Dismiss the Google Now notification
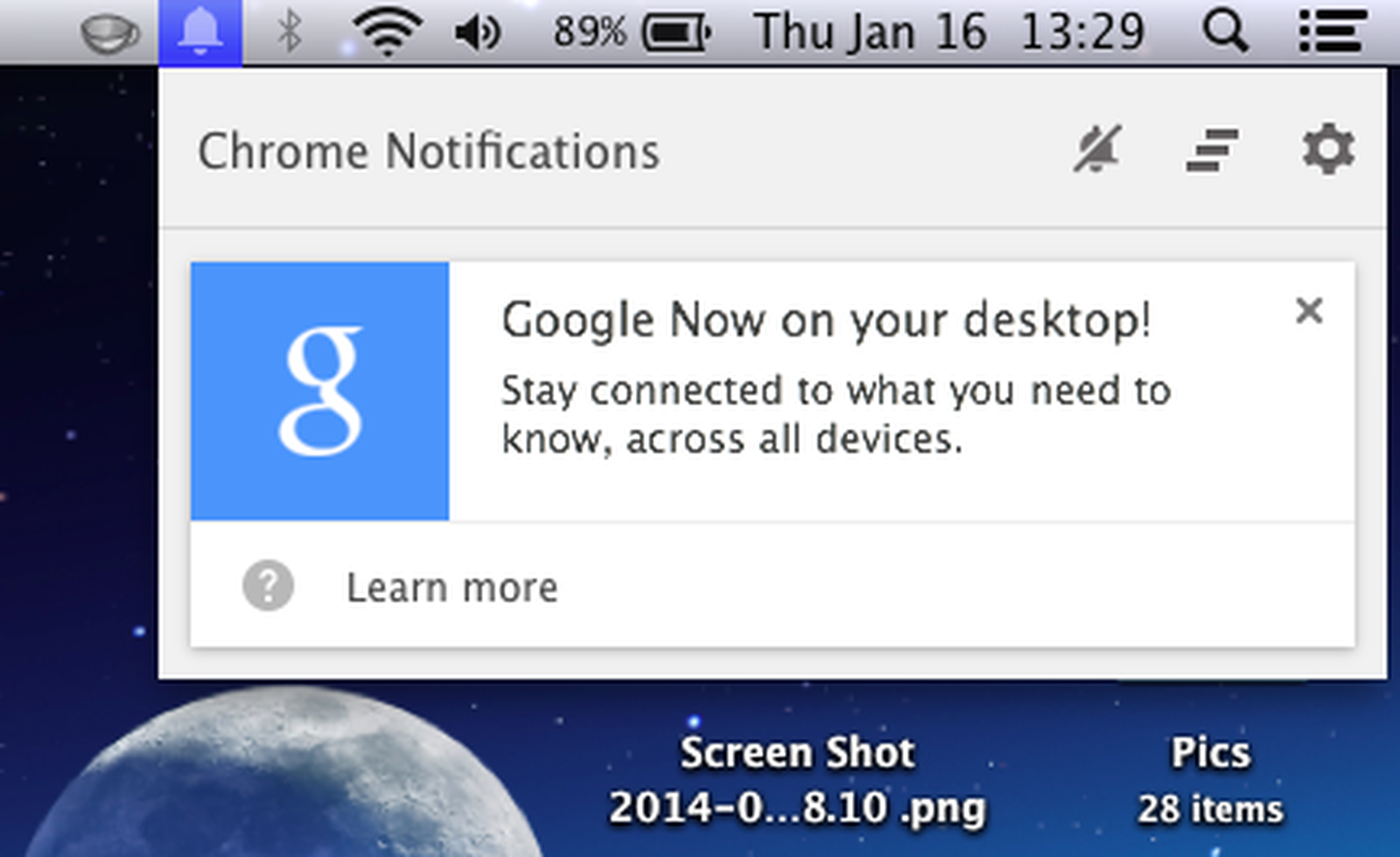The height and width of the screenshot is (857, 1400). coord(1309,311)
